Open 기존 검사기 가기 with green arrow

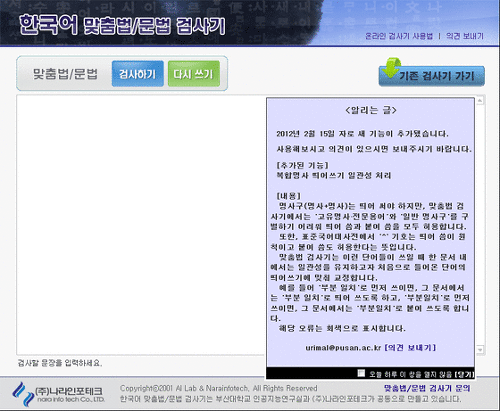point(432,73)
